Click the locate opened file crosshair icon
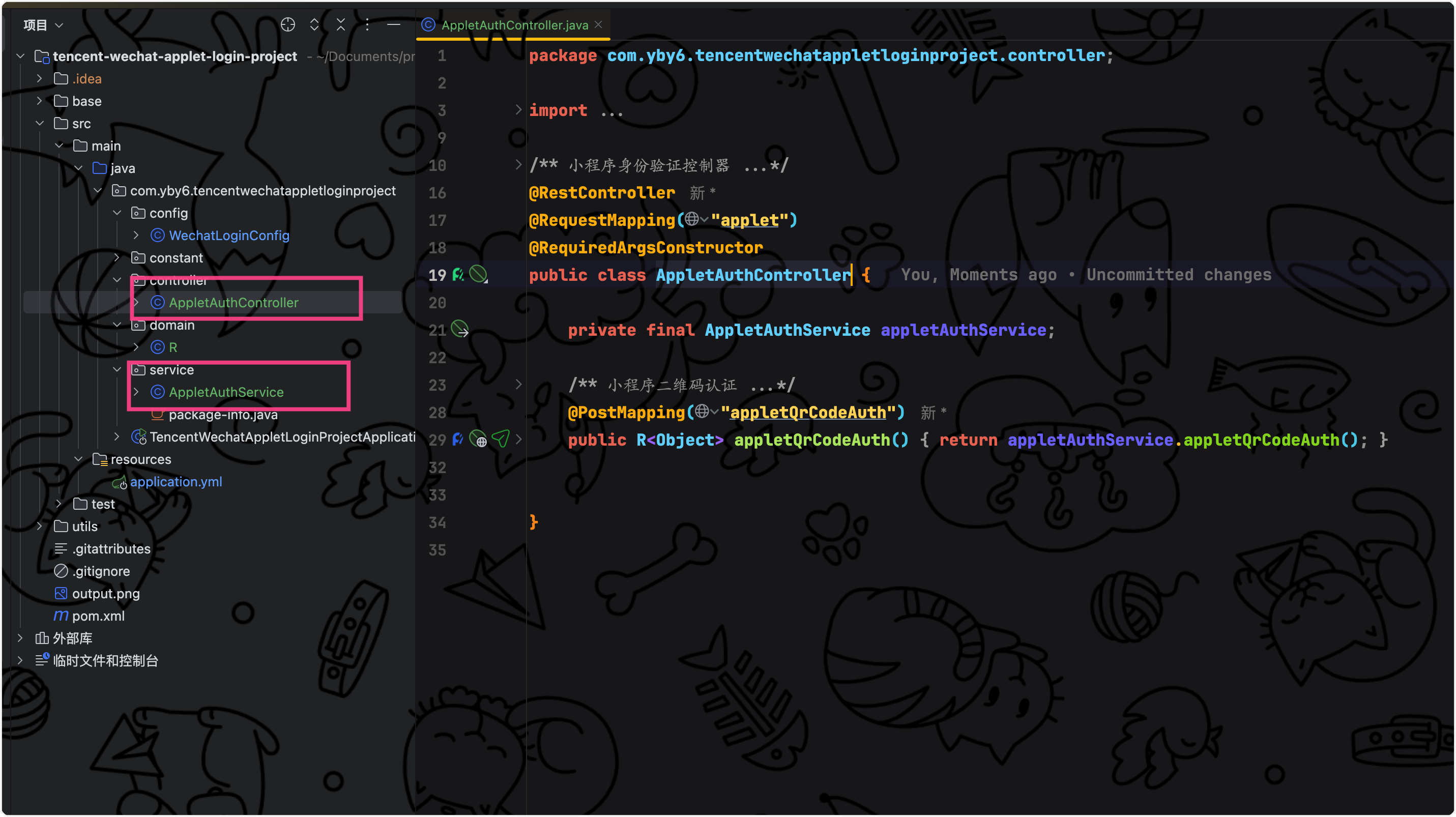The width and height of the screenshot is (1456, 817). click(288, 25)
